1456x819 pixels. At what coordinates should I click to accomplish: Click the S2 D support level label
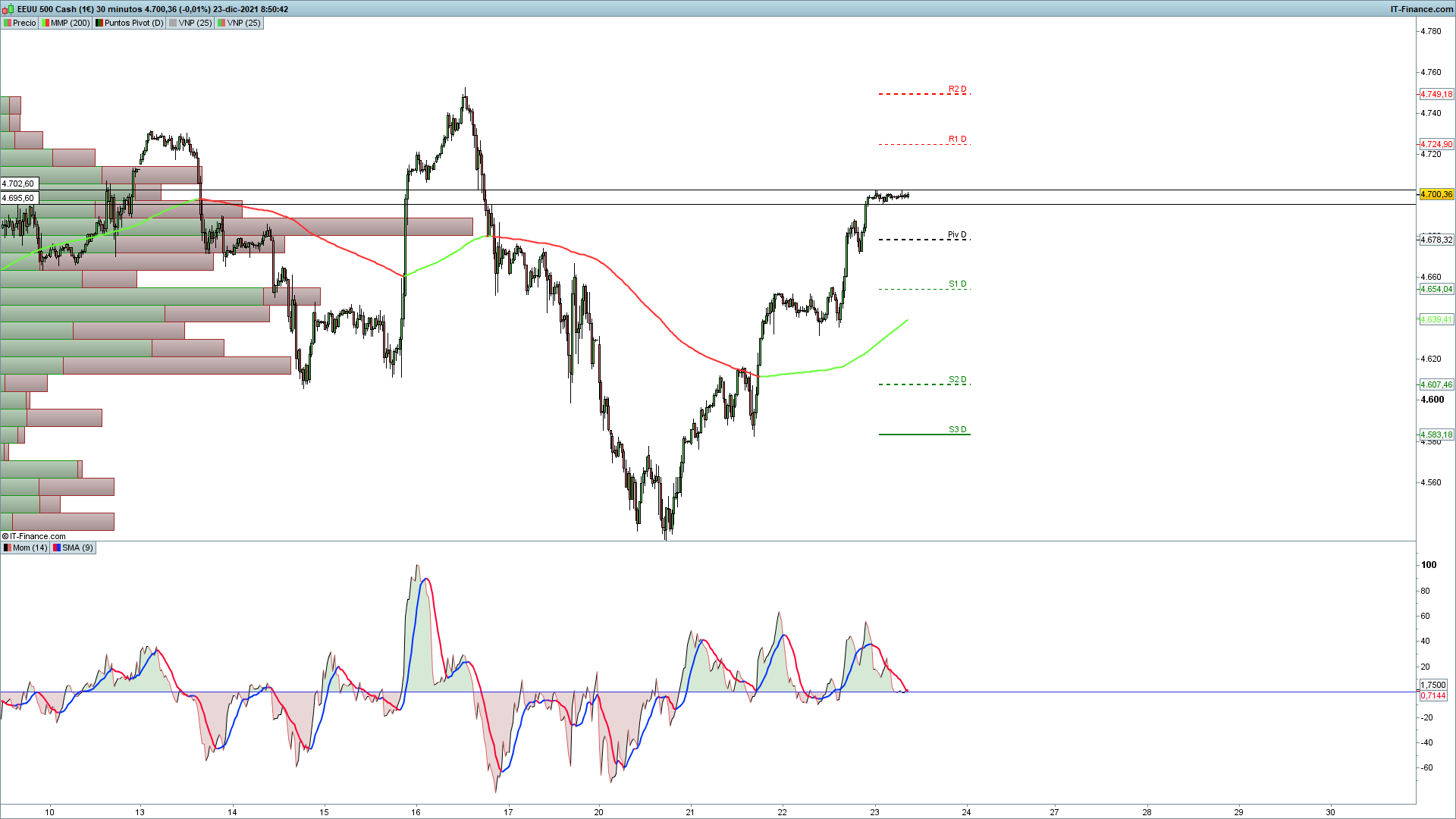coord(958,380)
